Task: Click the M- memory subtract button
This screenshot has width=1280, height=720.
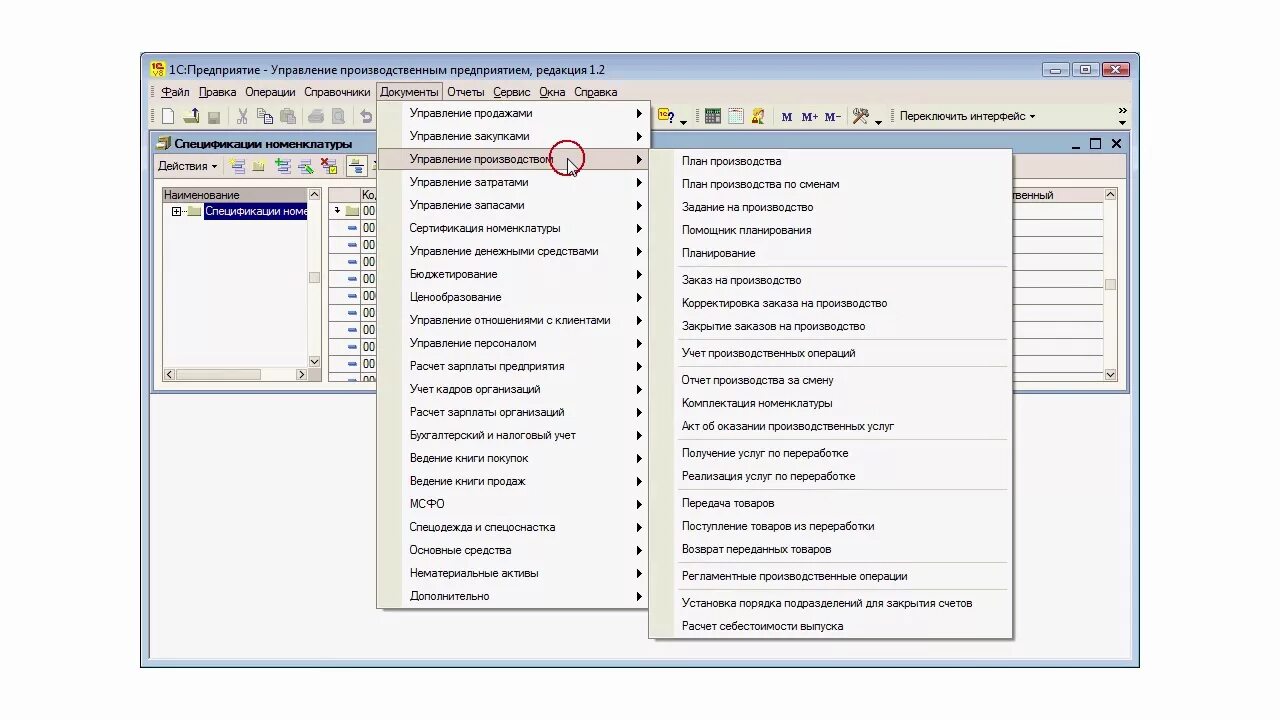Action: [833, 117]
